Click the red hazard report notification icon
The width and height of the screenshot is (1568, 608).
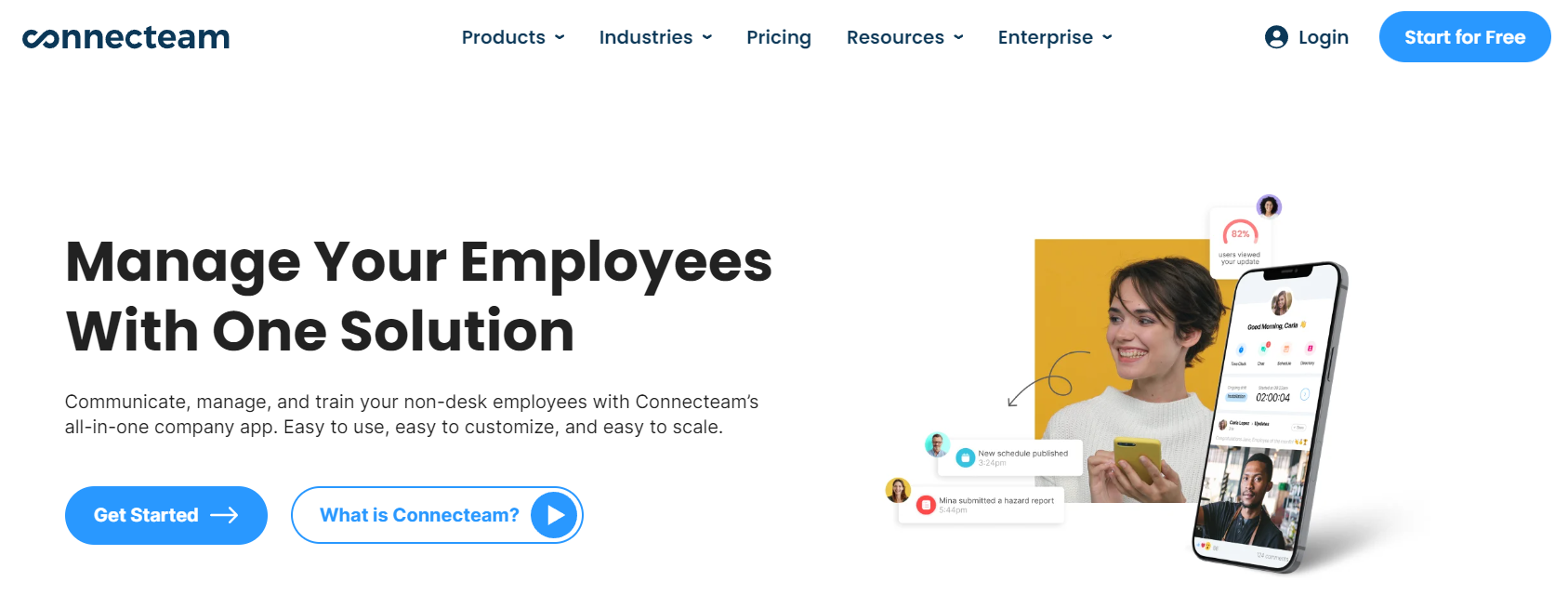click(x=926, y=505)
